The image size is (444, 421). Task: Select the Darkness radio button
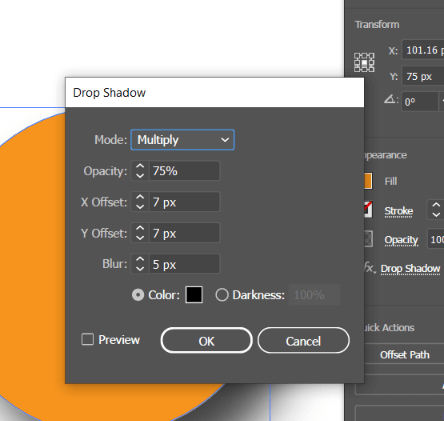[222, 295]
